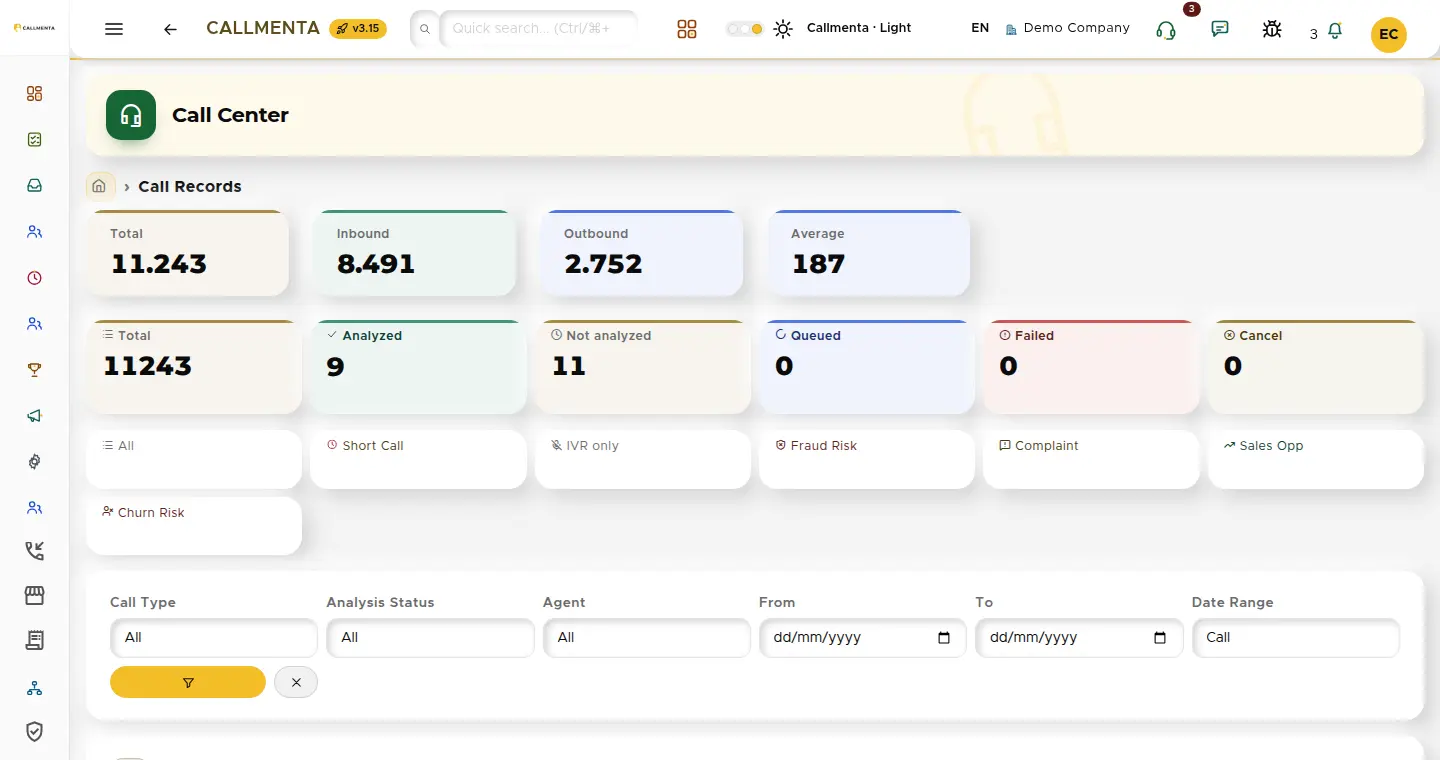Open notifications bell
Image resolution: width=1440 pixels, height=760 pixels.
point(1334,31)
